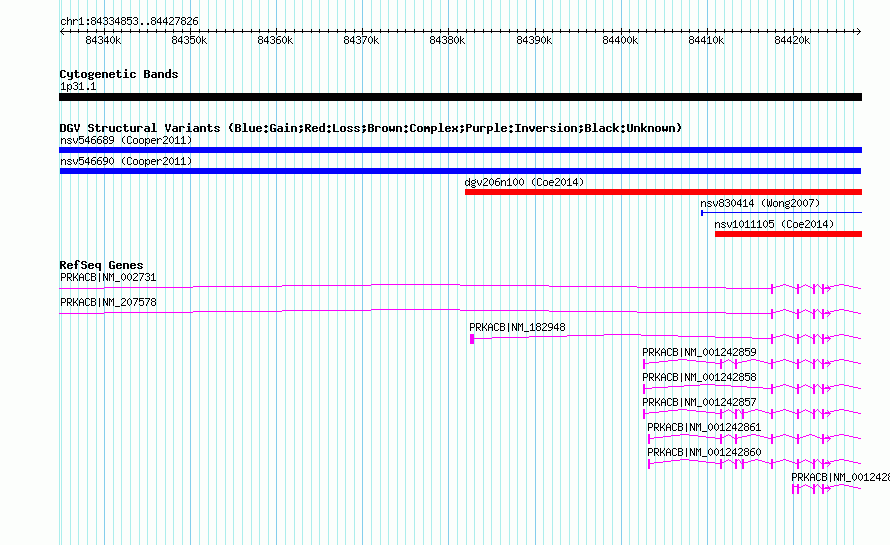The image size is (890, 545).
Task: Click the 84410k ruler tick label
Action: pos(706,40)
